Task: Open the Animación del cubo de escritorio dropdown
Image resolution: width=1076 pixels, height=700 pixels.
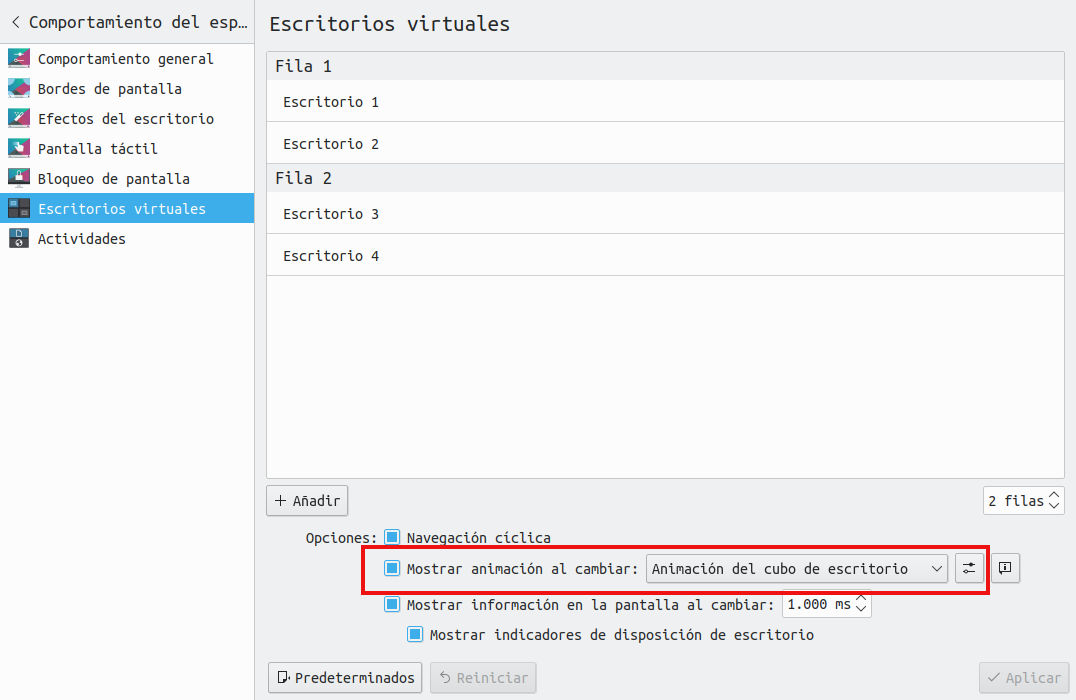Action: 797,568
